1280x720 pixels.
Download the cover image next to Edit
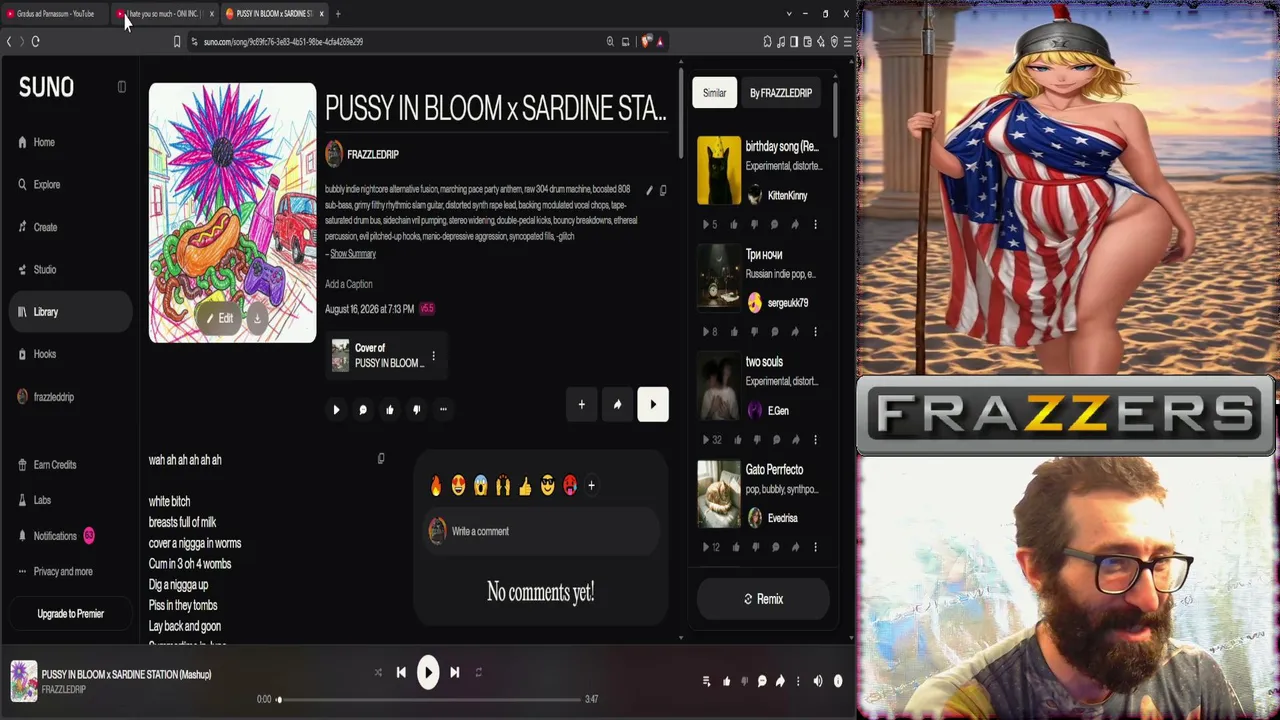[257, 319]
